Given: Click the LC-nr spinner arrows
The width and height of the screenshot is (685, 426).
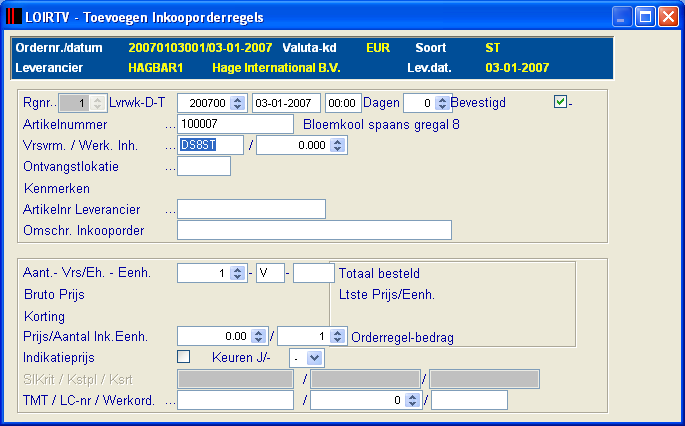Looking at the screenshot, I should click(412, 400).
